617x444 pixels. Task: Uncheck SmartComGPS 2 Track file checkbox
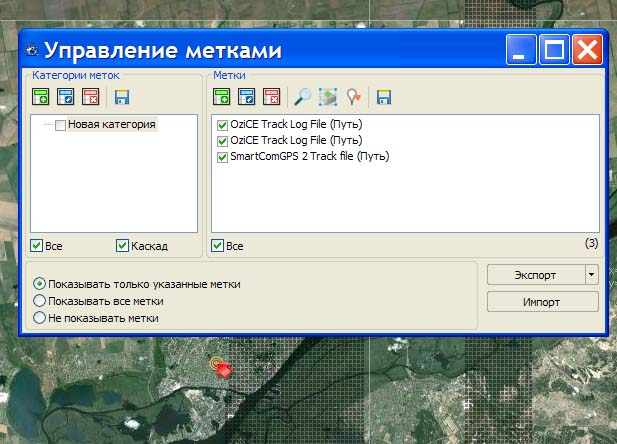222,156
